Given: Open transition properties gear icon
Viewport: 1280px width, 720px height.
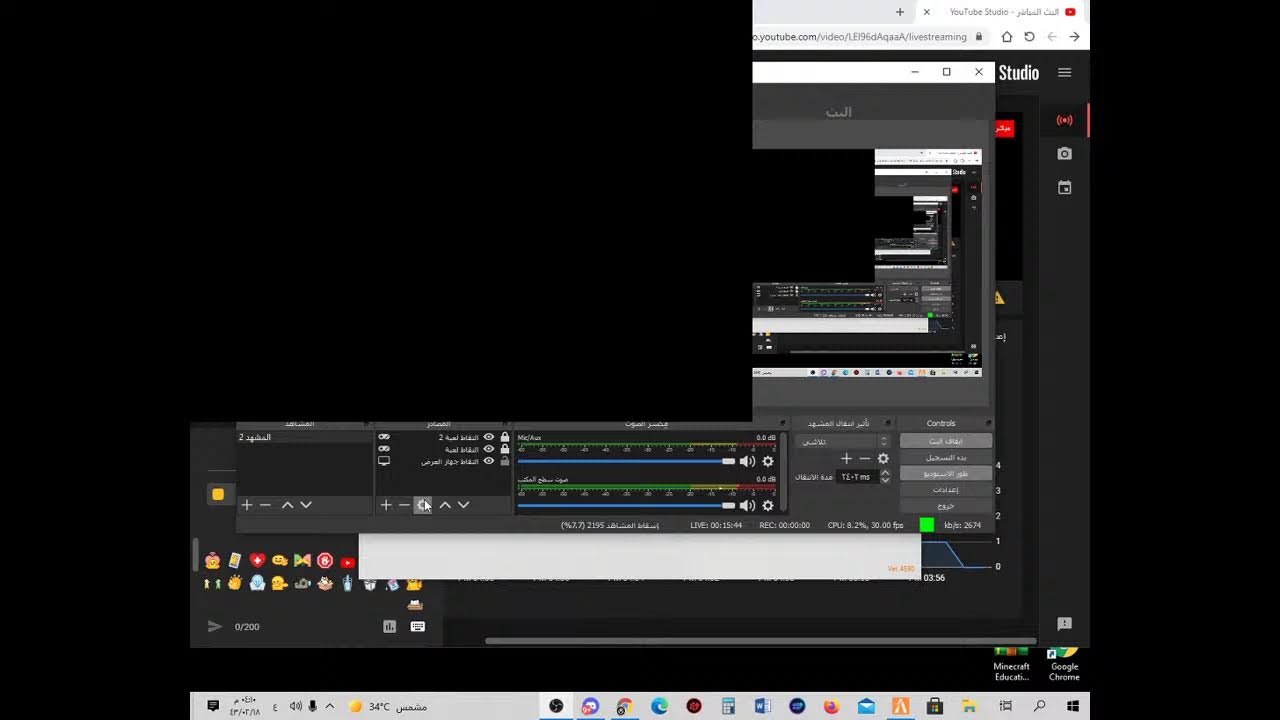Looking at the screenshot, I should pyautogui.click(x=883, y=459).
